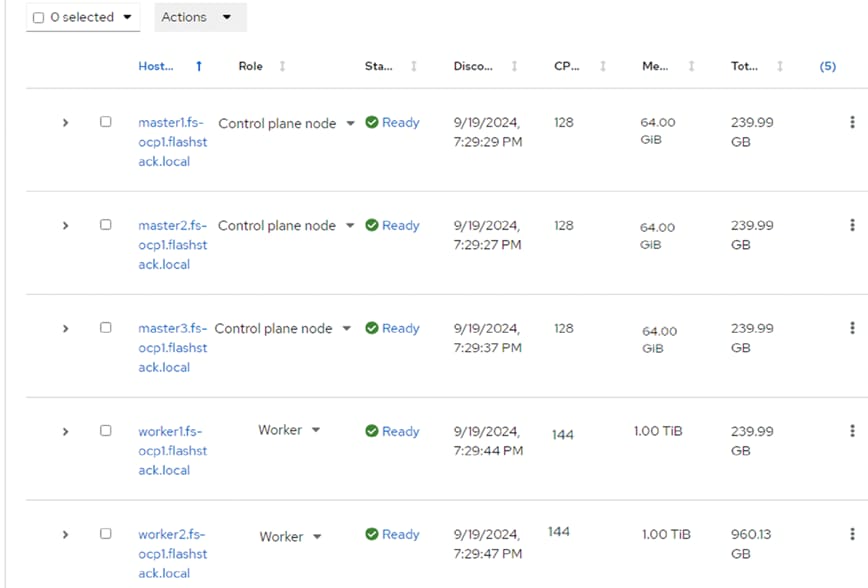The image size is (868, 588).
Task: Open kebab menu for master2 host row
Action: 852,225
